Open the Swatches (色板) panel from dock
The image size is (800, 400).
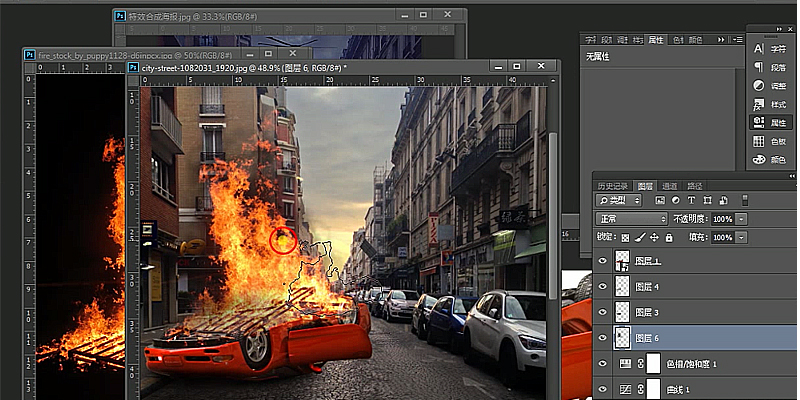[770, 141]
